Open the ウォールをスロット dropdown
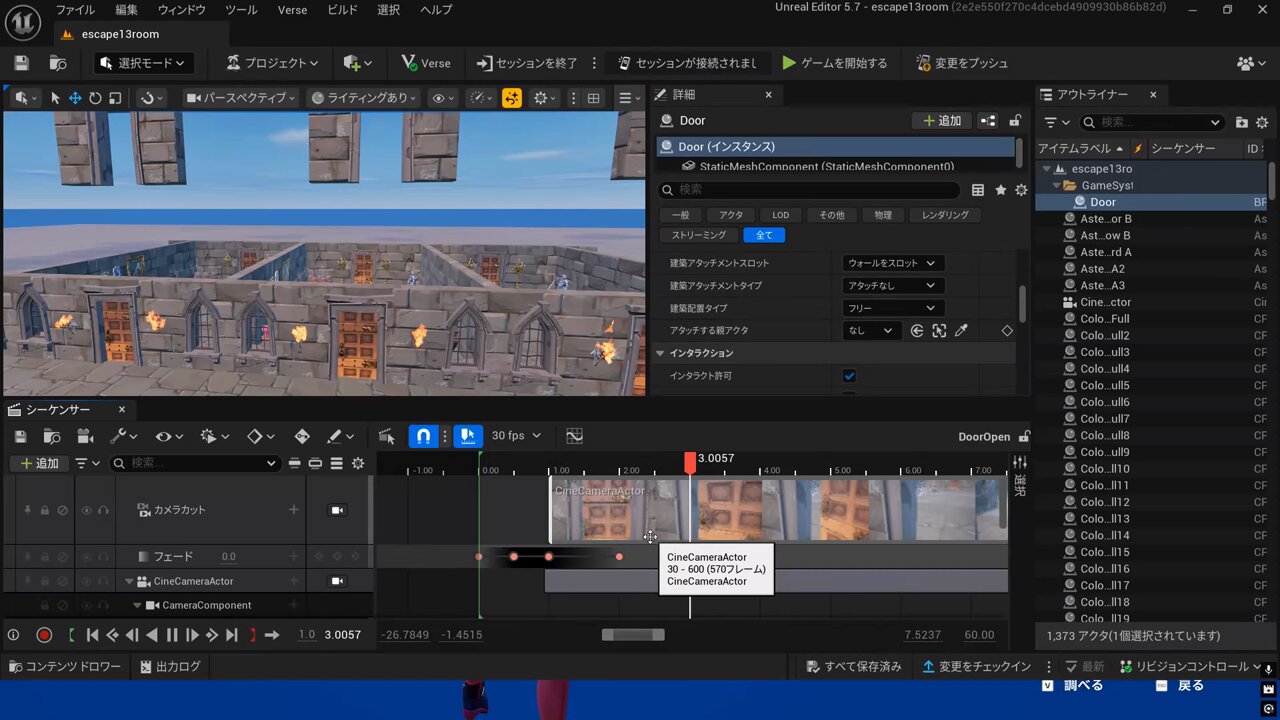Screen dimensions: 1280x720 (893, 263)
